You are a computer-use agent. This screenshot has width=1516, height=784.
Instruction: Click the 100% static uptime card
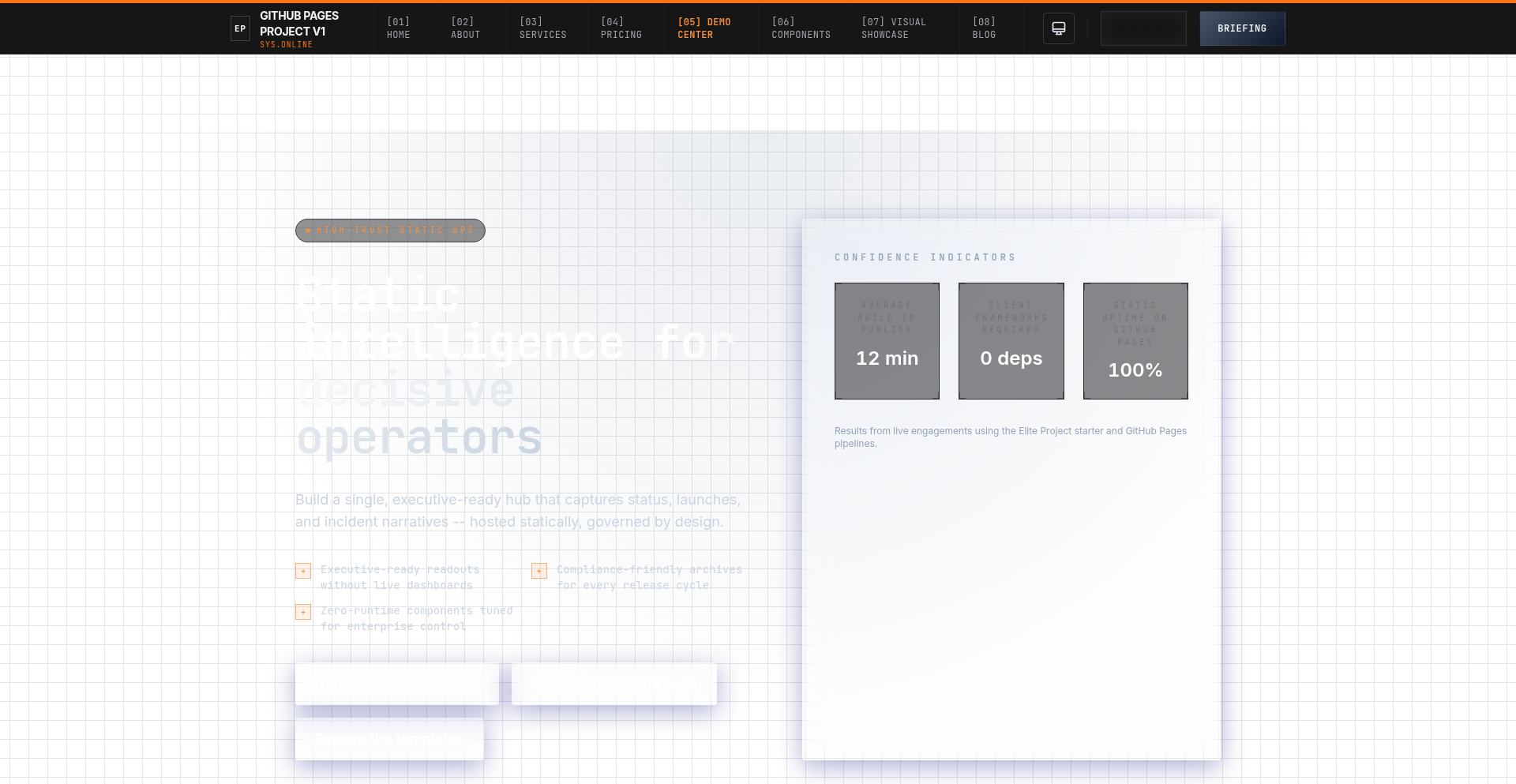[1135, 341]
